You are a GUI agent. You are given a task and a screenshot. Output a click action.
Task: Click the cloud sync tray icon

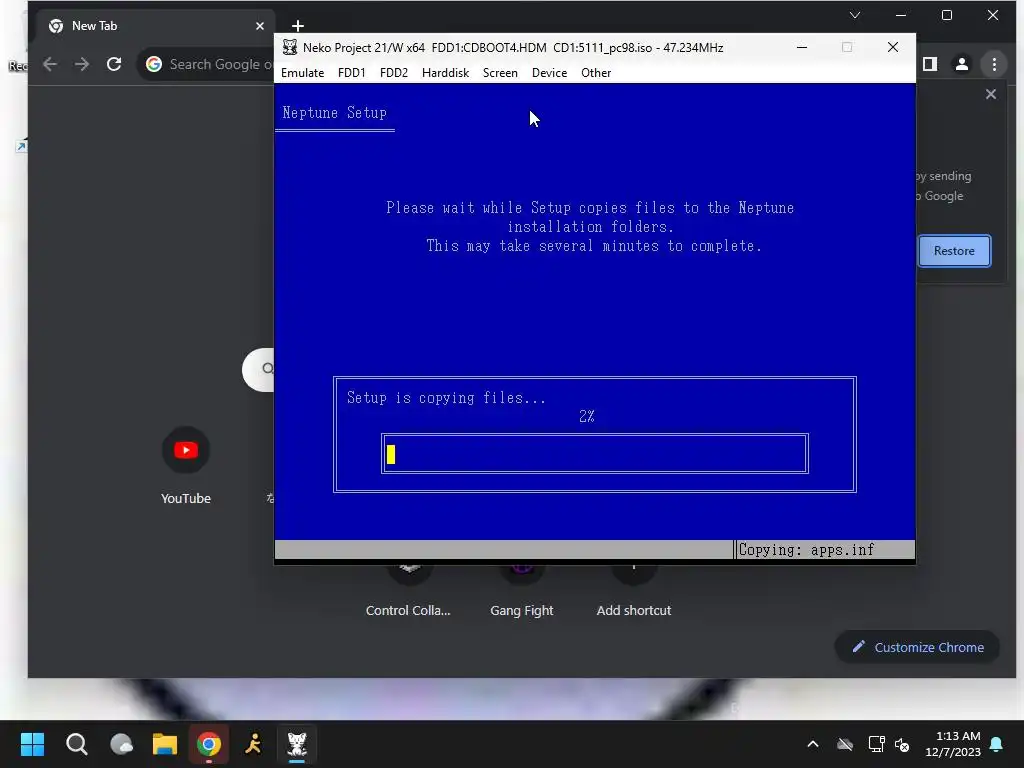tap(845, 744)
